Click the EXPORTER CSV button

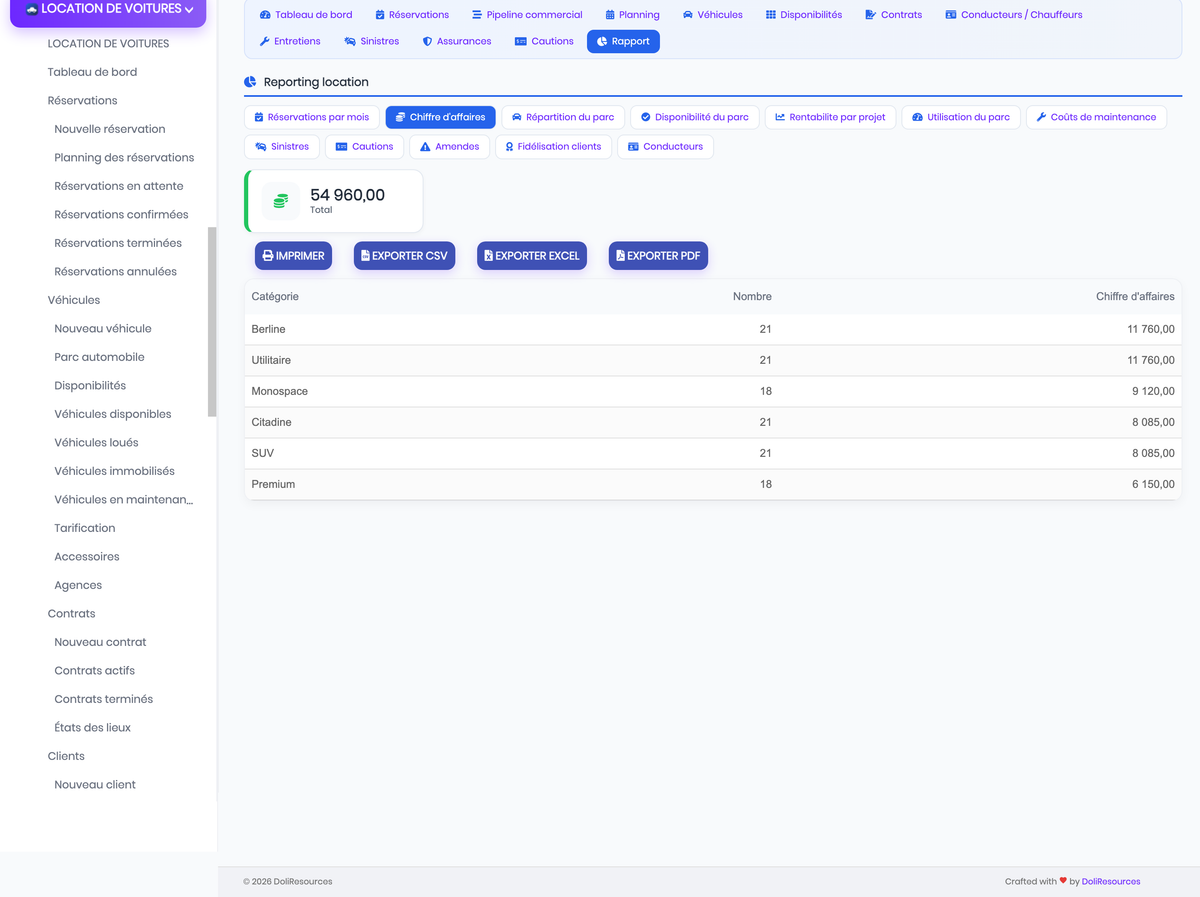tap(404, 256)
